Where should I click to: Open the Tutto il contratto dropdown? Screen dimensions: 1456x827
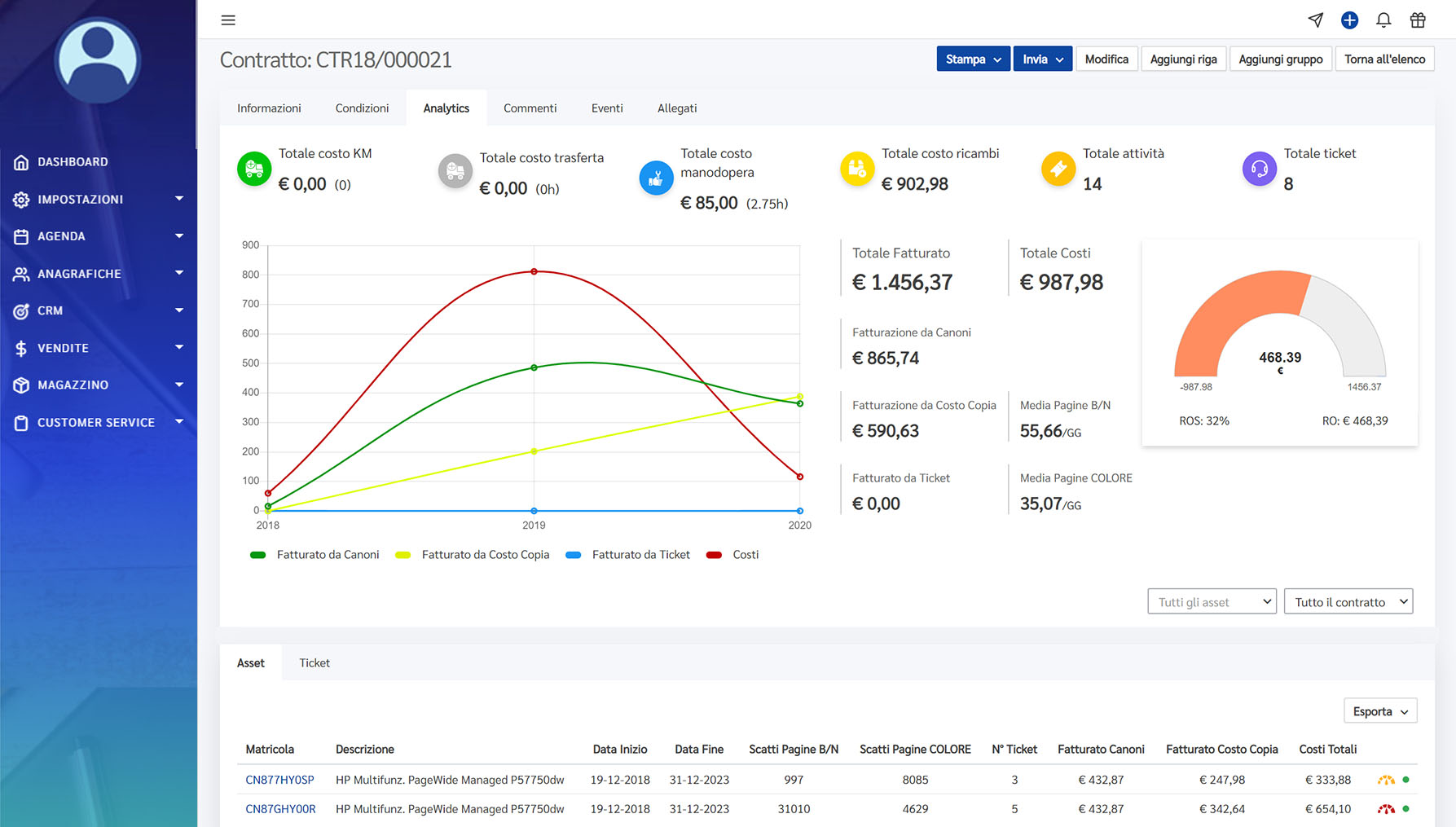pos(1348,601)
